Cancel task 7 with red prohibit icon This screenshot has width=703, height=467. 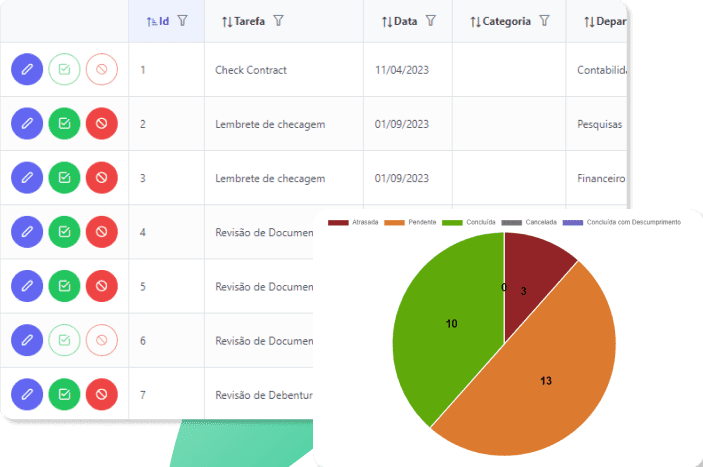102,394
